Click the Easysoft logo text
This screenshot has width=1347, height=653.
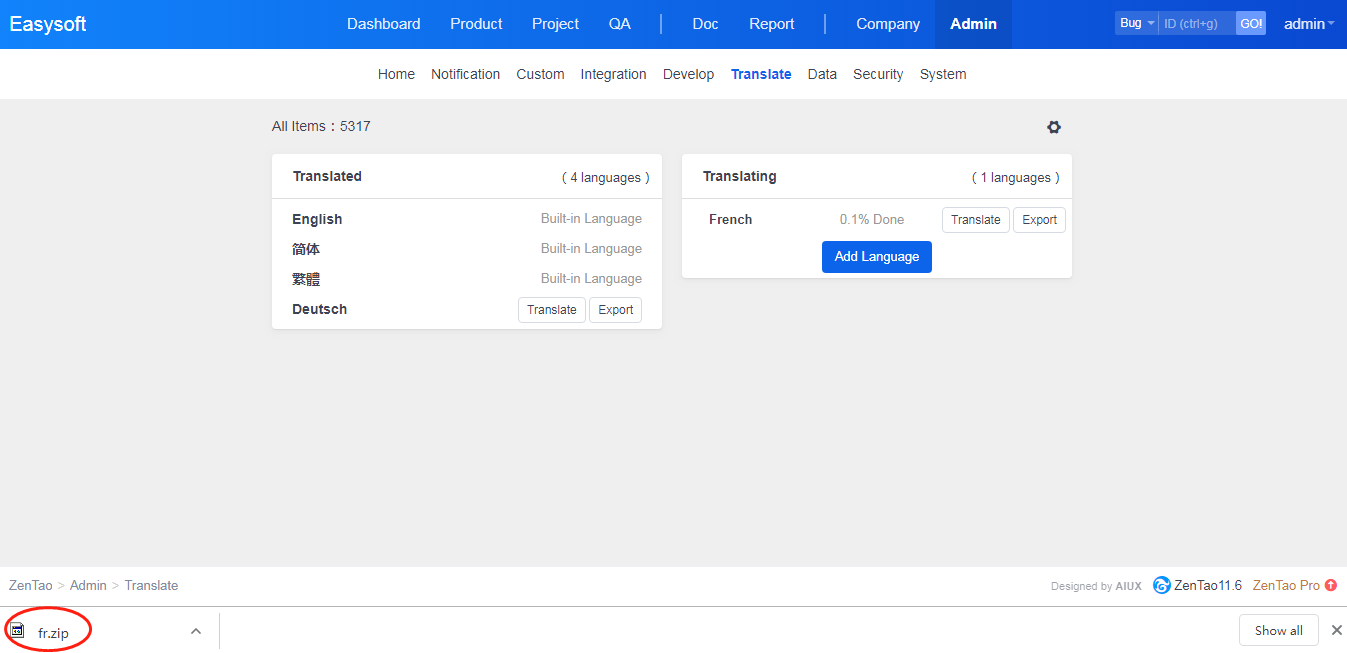(48, 24)
